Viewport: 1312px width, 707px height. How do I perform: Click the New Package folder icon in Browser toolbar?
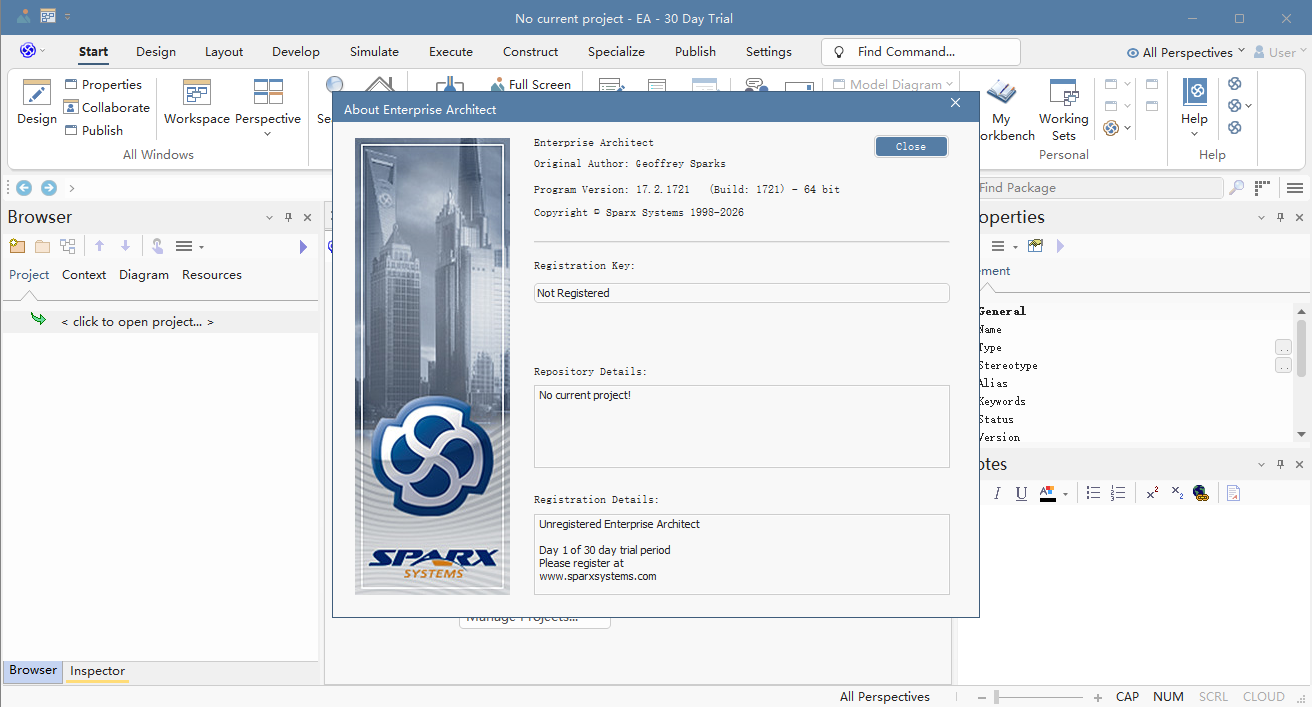click(42, 246)
